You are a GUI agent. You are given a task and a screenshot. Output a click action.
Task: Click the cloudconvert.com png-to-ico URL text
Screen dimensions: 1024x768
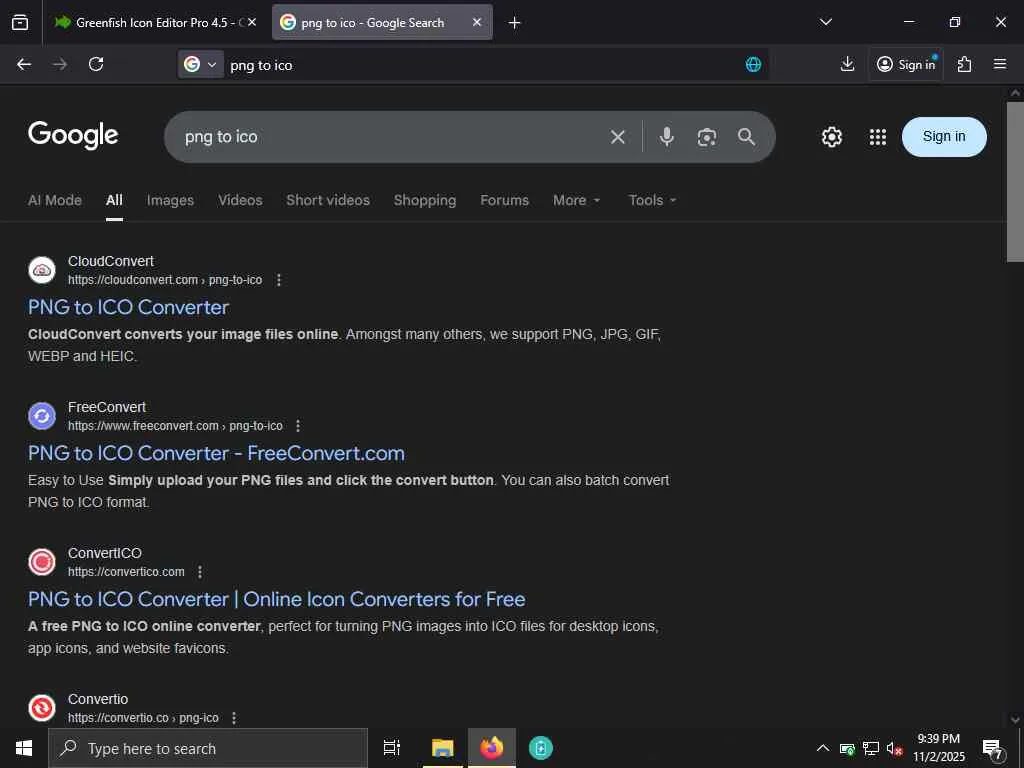click(165, 280)
